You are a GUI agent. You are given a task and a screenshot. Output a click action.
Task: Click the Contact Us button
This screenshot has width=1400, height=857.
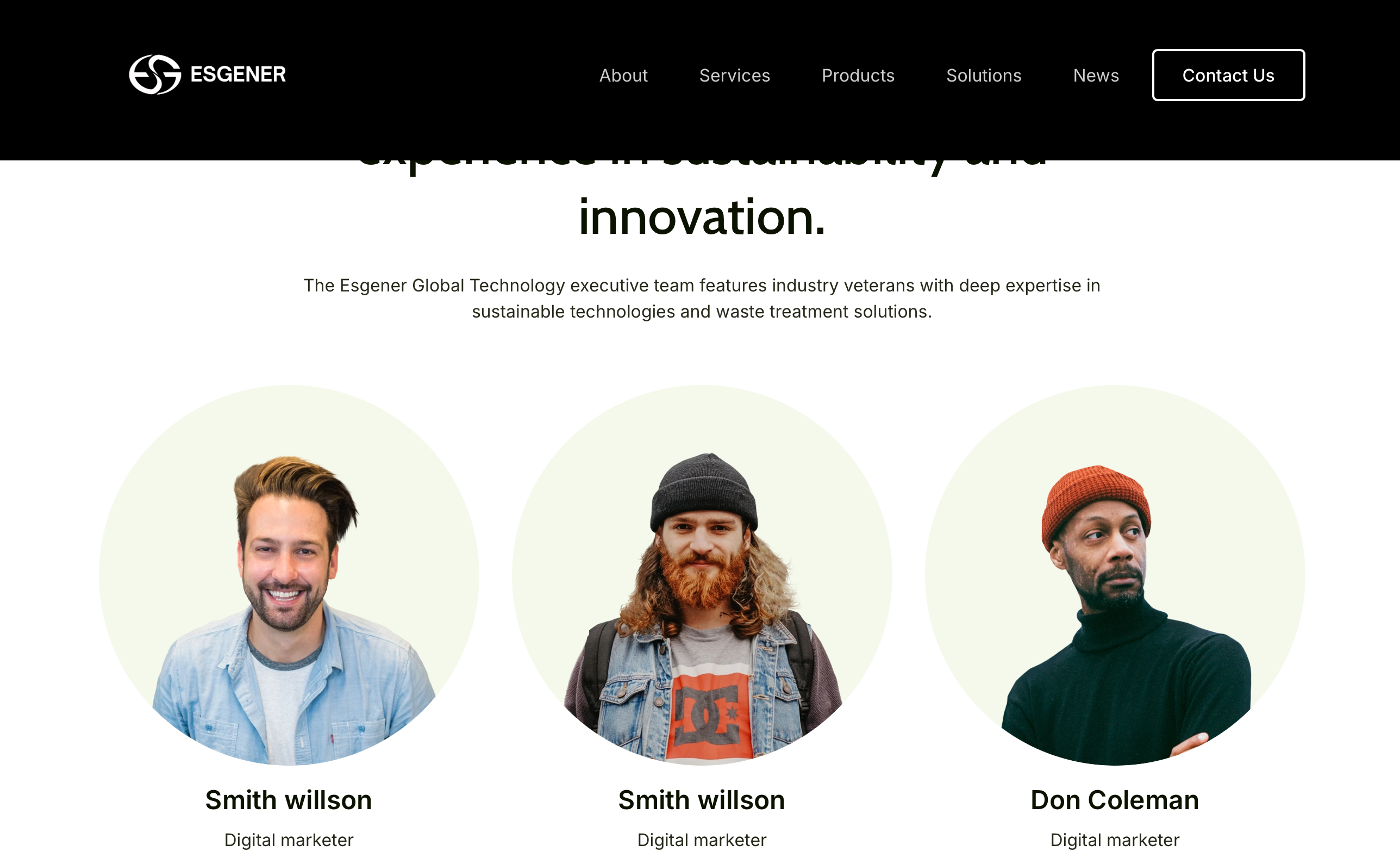tap(1228, 75)
